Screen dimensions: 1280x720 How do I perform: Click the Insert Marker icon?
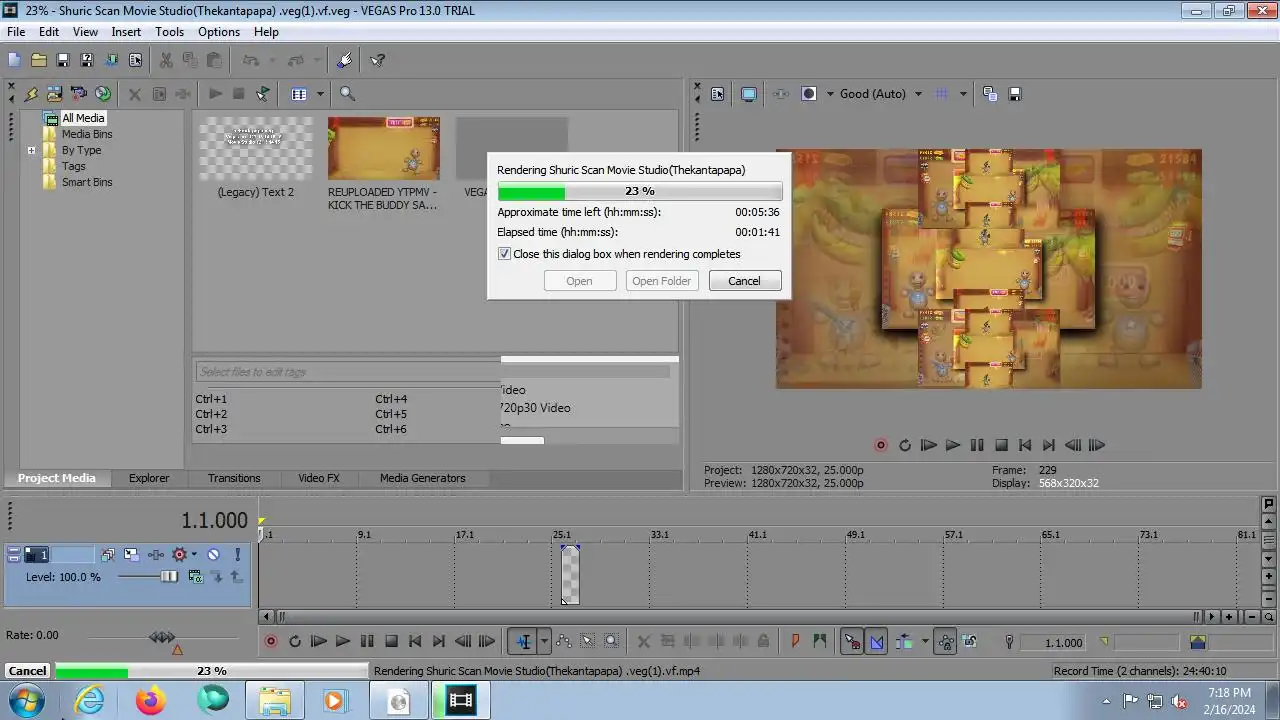[796, 642]
